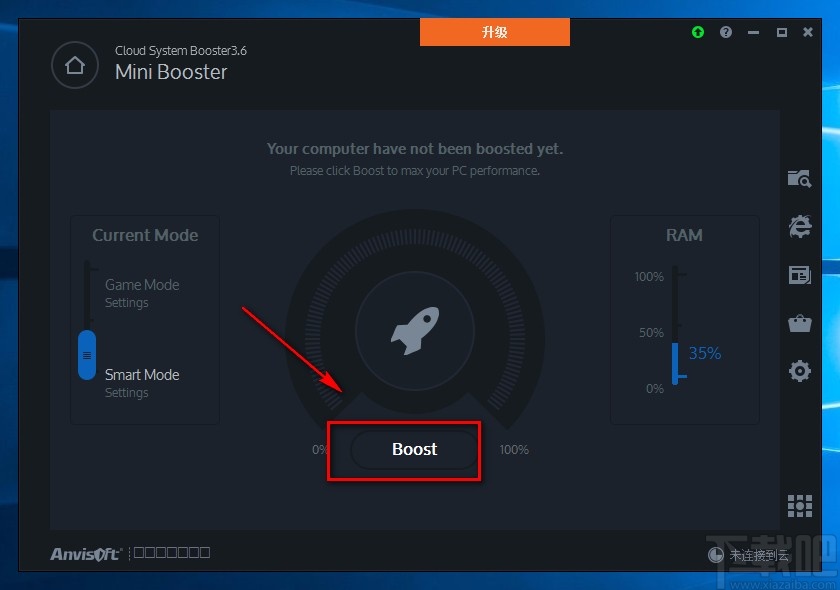This screenshot has width=840, height=590.
Task: Open Game Mode Settings link
Action: 126,303
